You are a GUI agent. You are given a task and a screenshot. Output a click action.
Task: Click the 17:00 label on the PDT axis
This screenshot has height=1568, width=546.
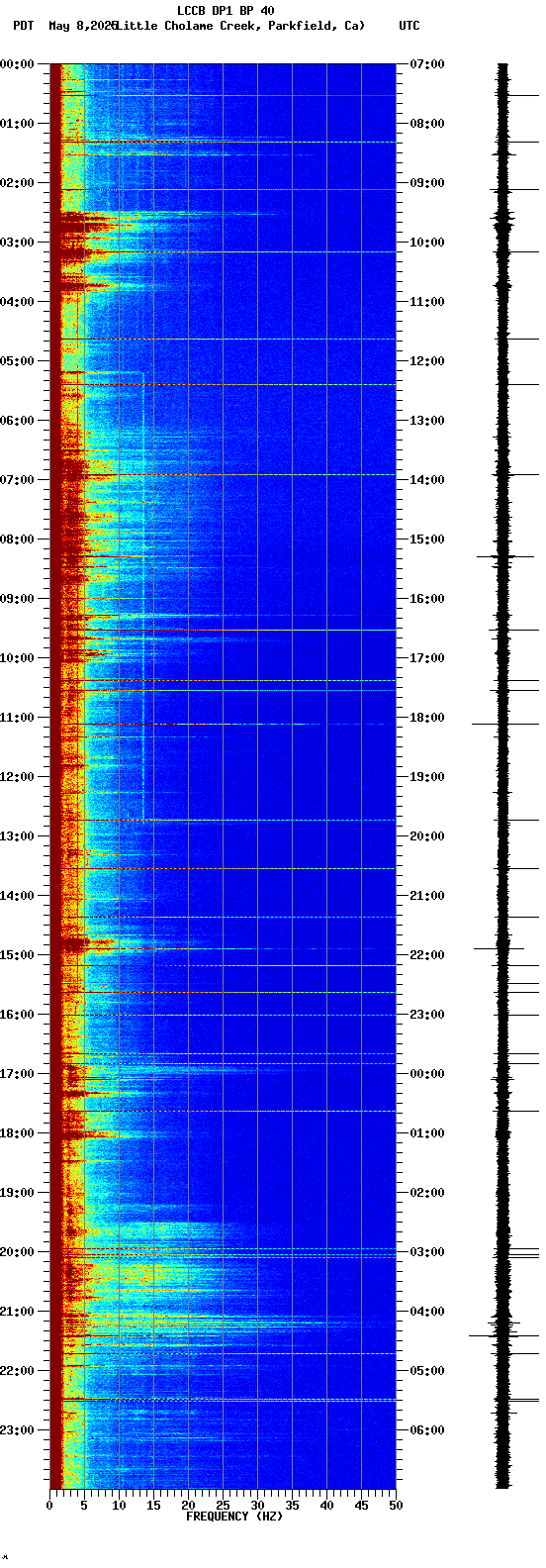click(18, 1074)
